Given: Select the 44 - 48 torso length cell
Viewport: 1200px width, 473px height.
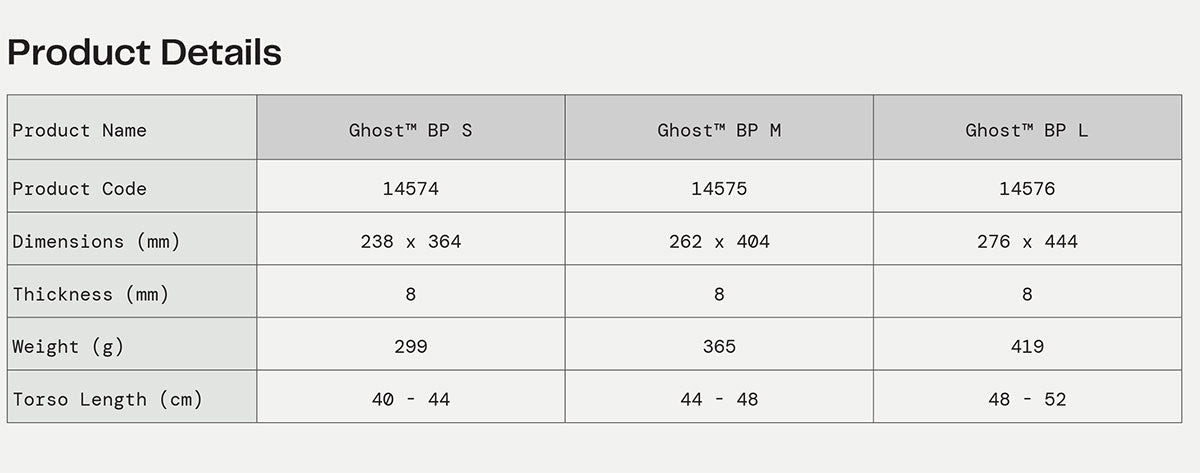Looking at the screenshot, I should [719, 399].
